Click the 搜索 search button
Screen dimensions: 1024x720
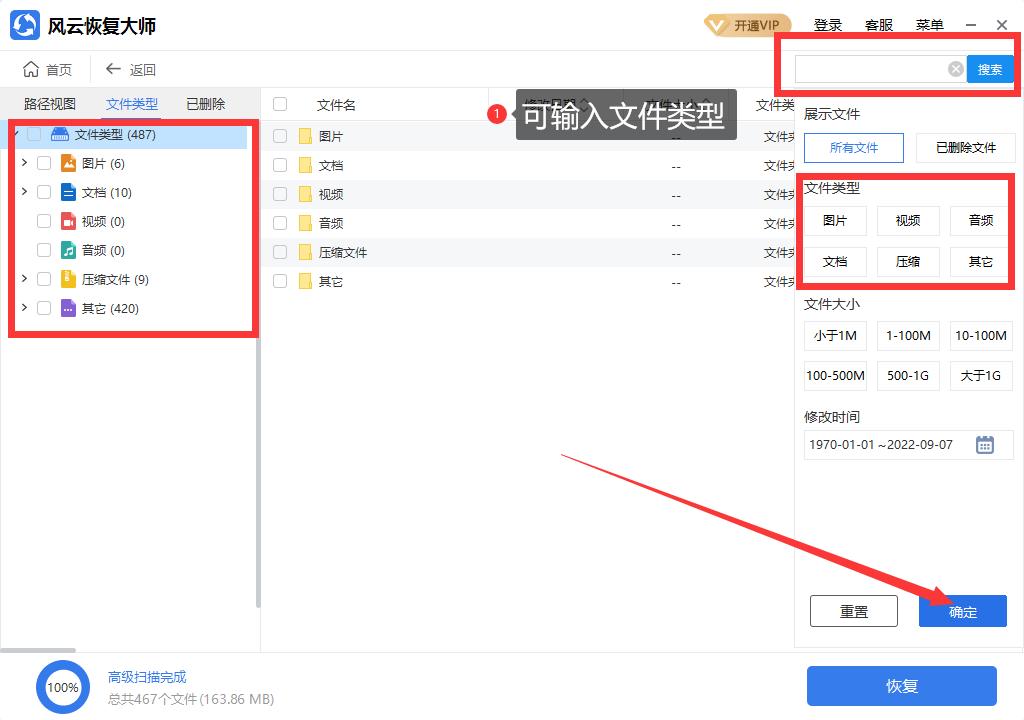click(990, 69)
